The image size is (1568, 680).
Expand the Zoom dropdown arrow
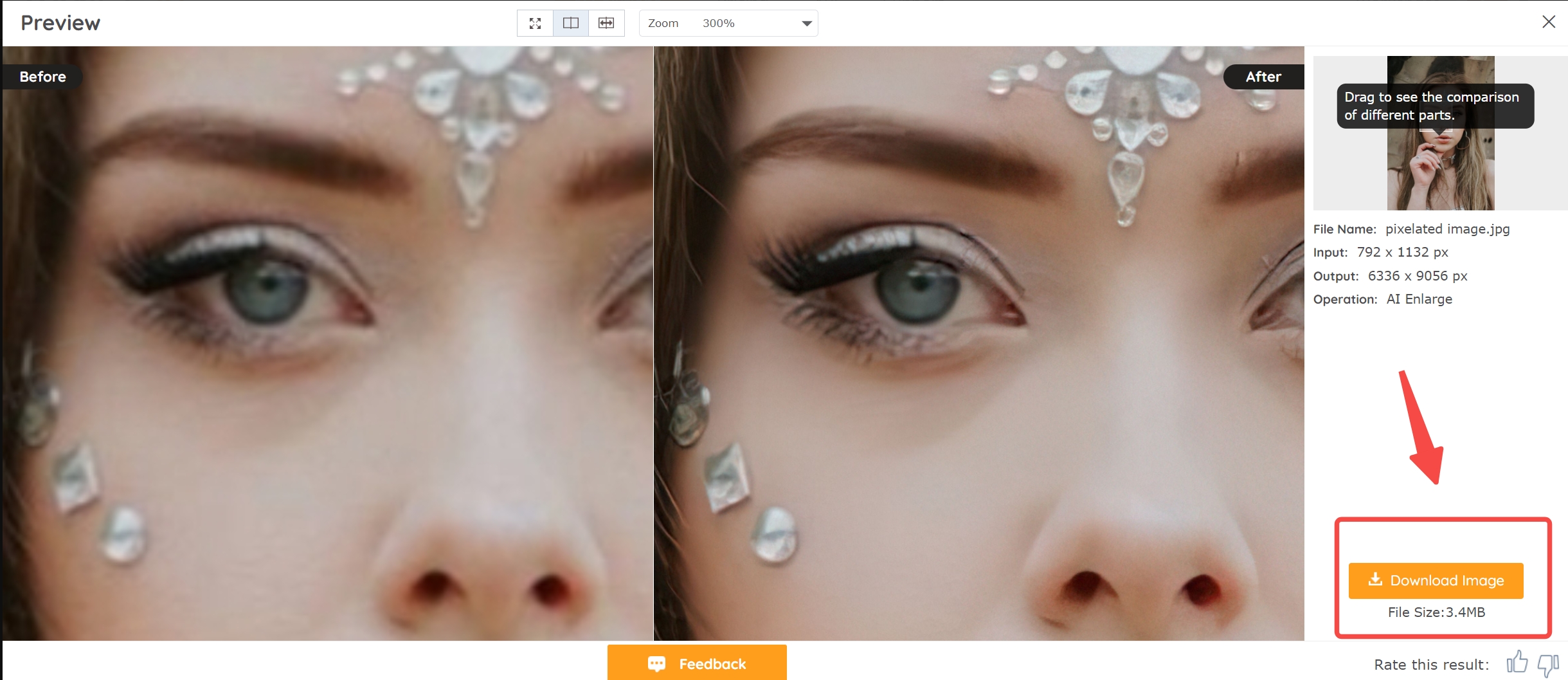806,24
